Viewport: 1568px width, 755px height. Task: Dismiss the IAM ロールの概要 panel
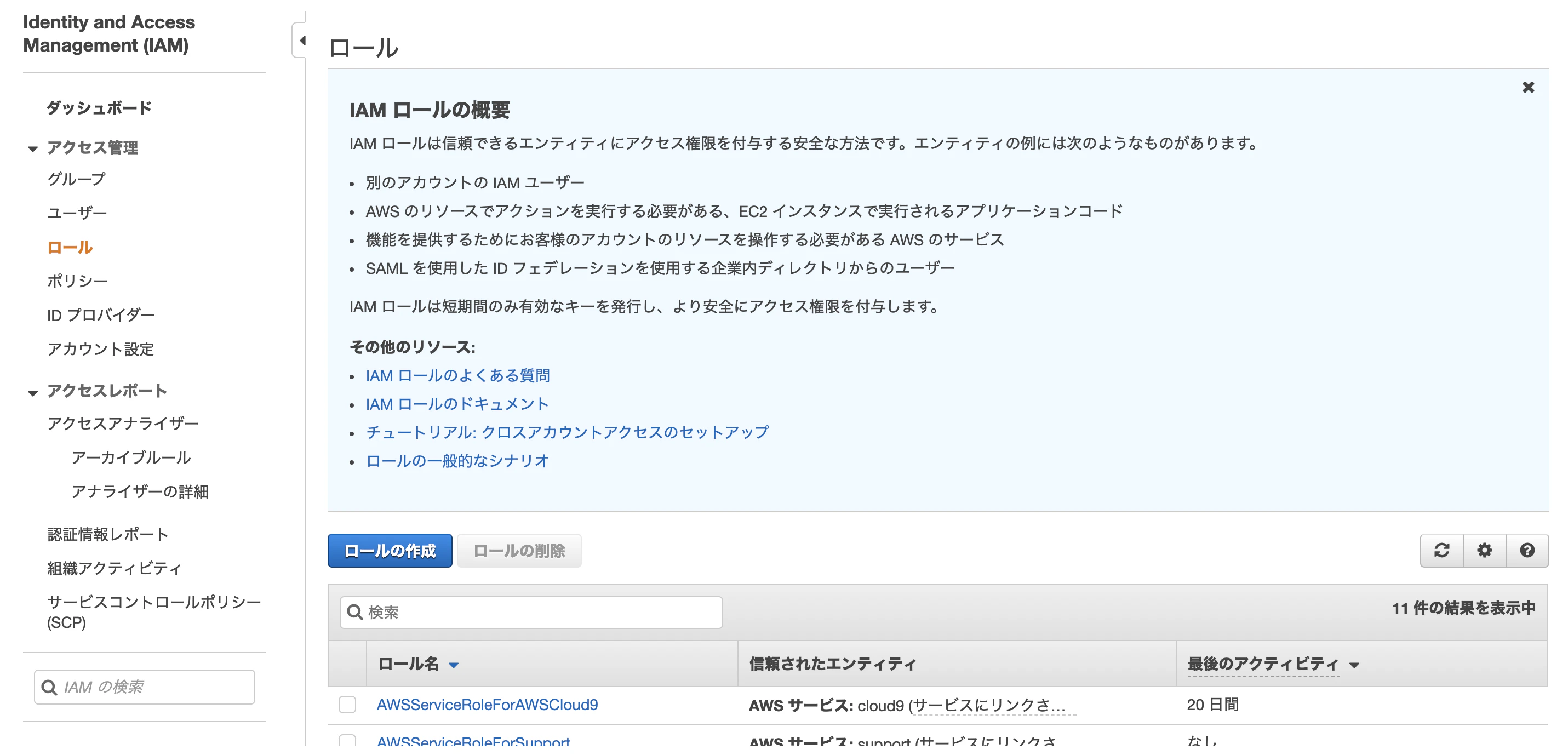pyautogui.click(x=1529, y=88)
